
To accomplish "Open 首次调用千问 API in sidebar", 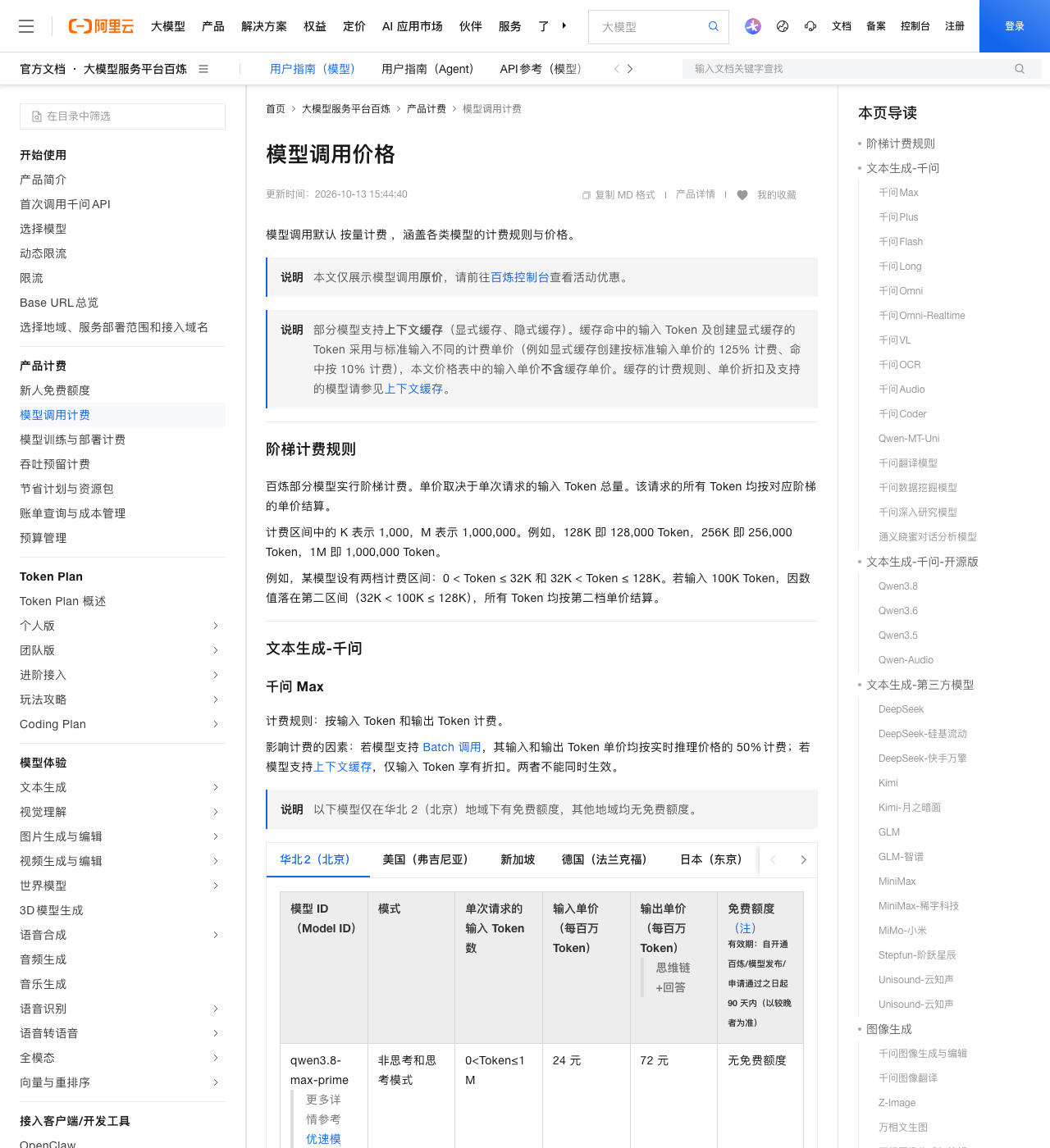I will (x=65, y=204).
